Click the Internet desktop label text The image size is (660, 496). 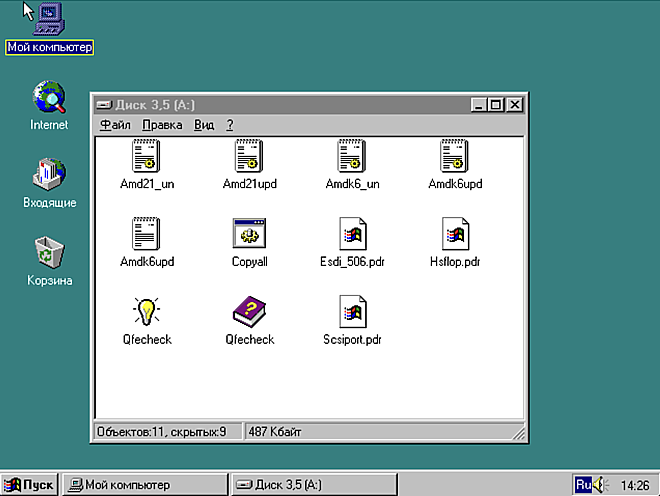[x=49, y=125]
